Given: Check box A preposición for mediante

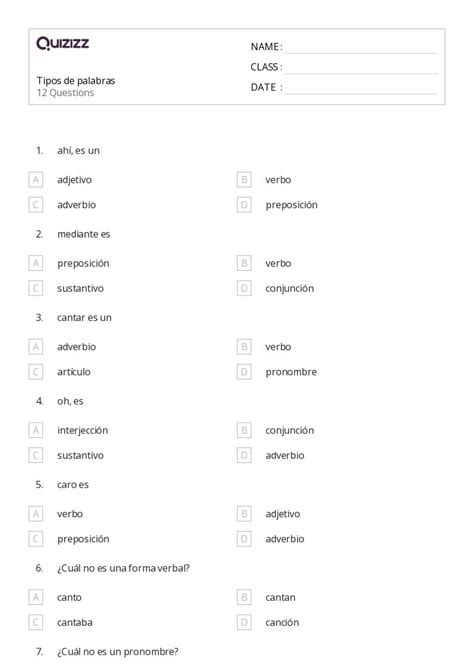Looking at the screenshot, I should pos(36,263).
